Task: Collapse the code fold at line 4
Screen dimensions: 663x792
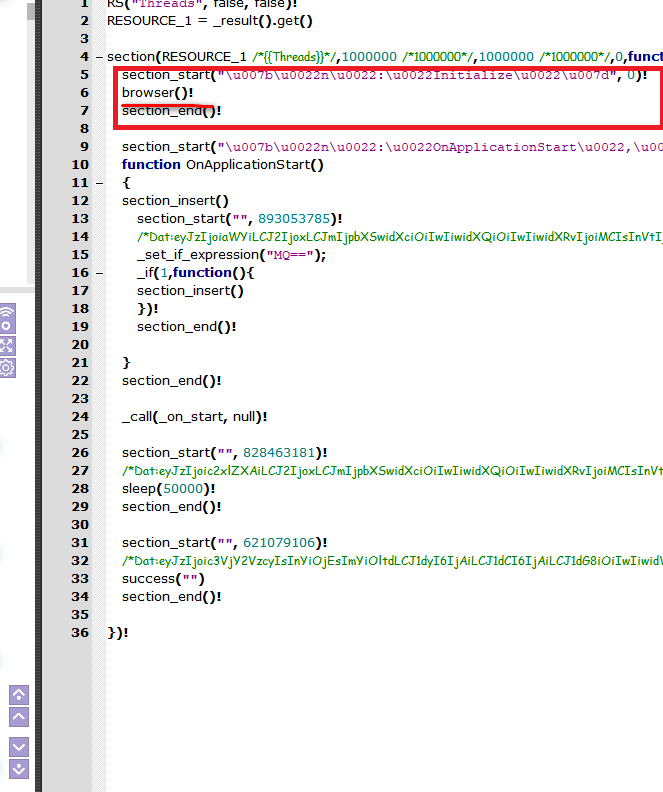Action: (x=98, y=57)
